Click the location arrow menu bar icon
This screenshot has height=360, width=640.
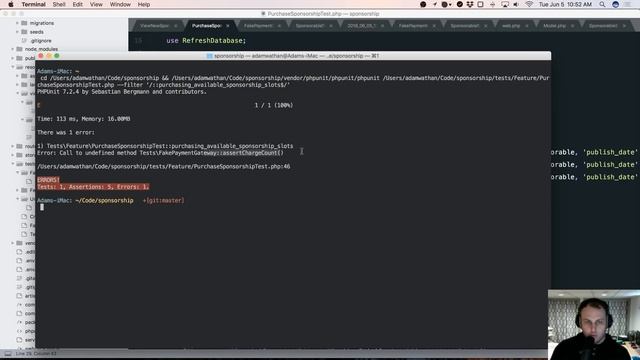435,4
